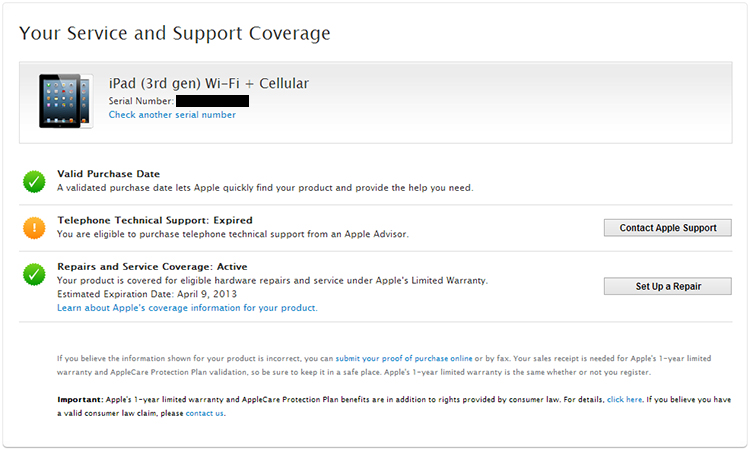
Task: Click 'A validated purchase date lets Apple' sentence
Action: click(265, 188)
